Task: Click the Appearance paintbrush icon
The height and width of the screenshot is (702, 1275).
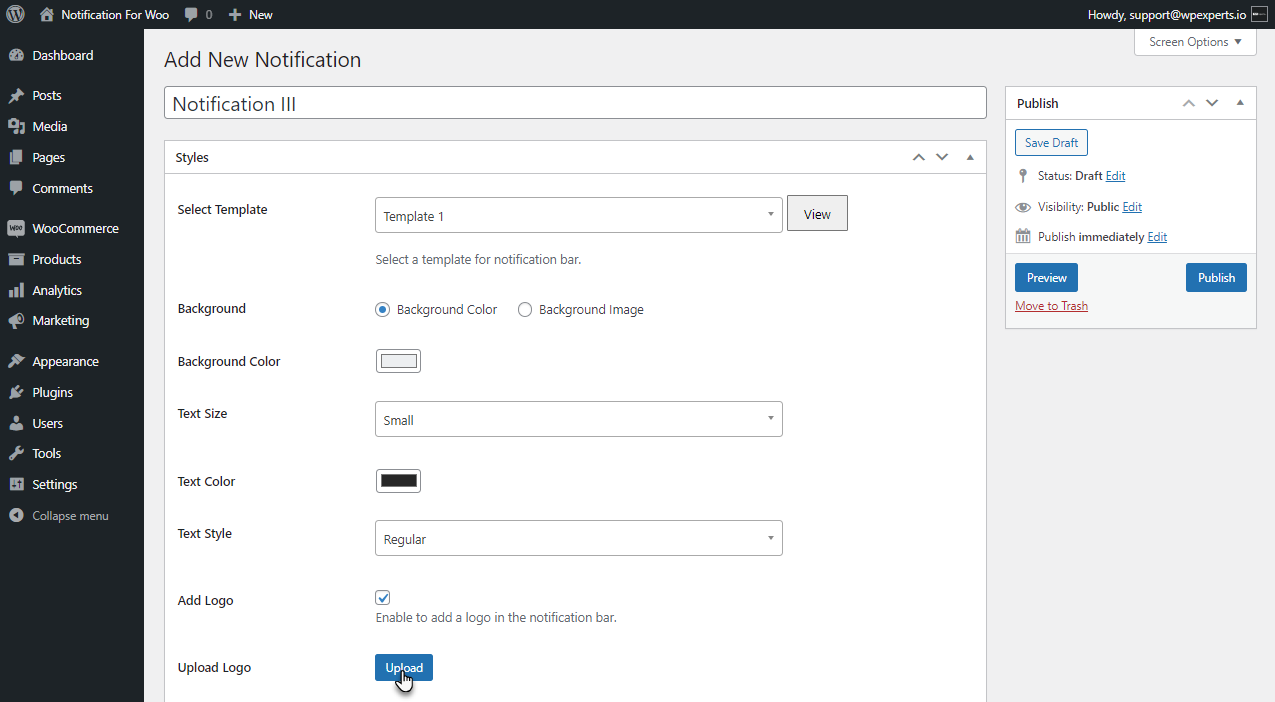Action: tap(16, 362)
